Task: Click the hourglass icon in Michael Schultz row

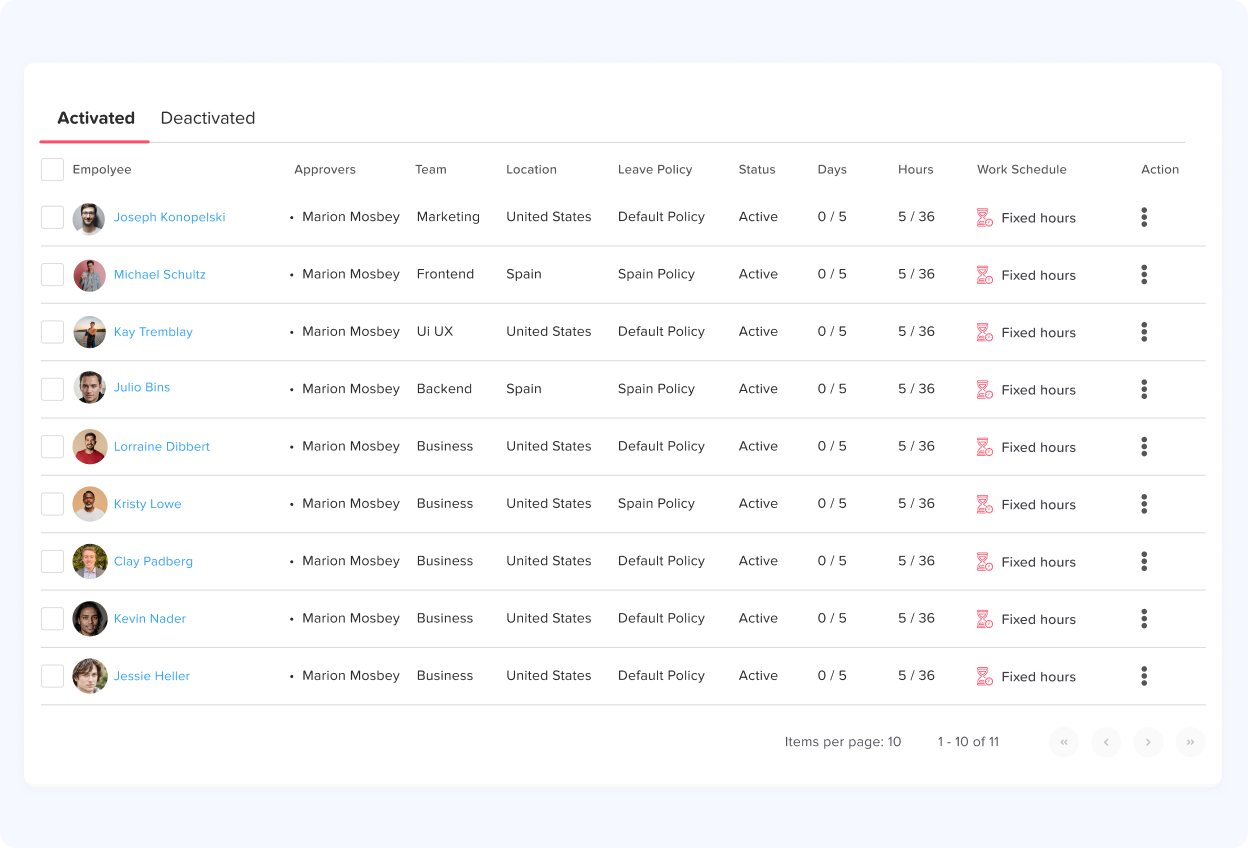Action: 984,275
